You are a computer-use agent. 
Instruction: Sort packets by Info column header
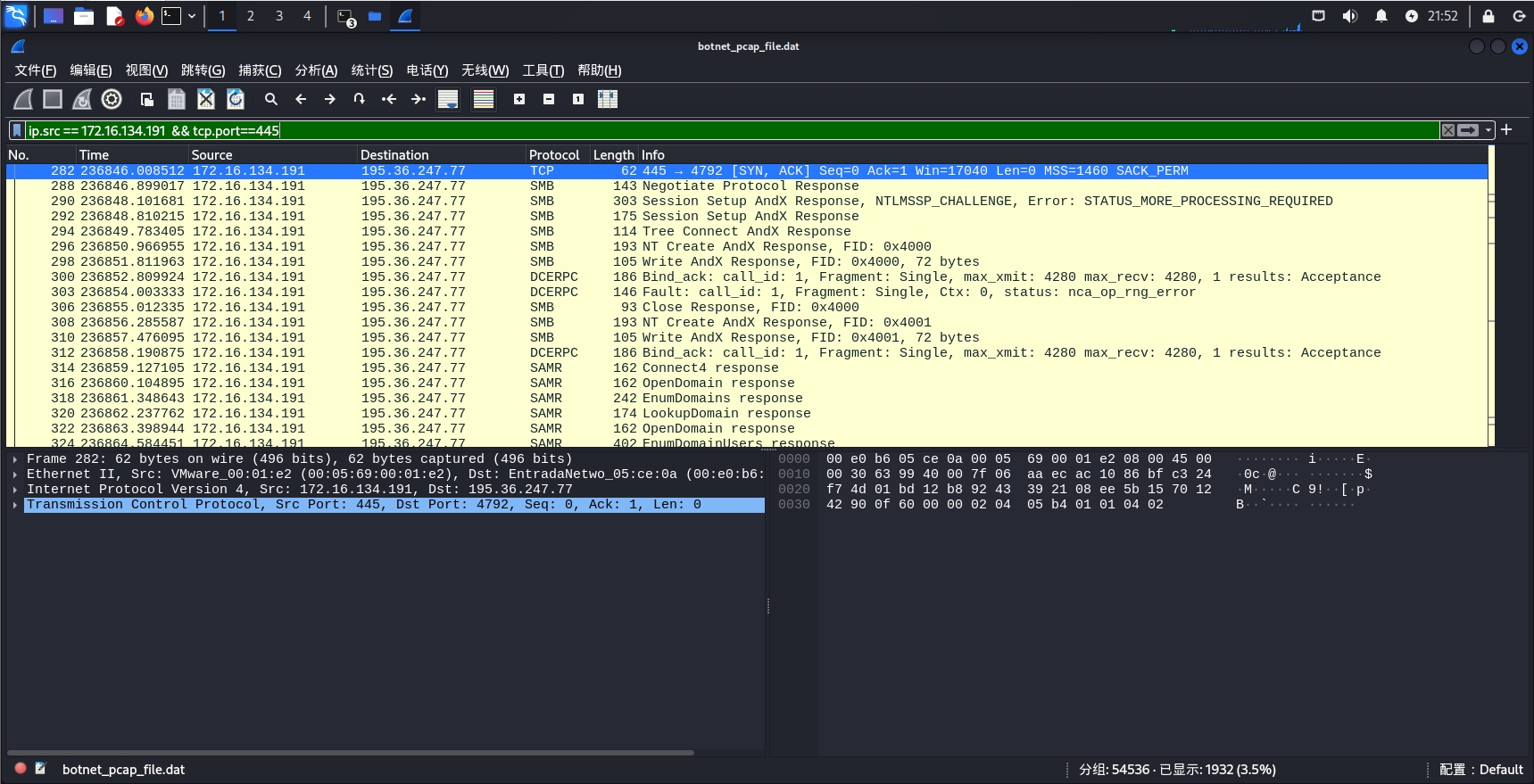[x=1062, y=154]
